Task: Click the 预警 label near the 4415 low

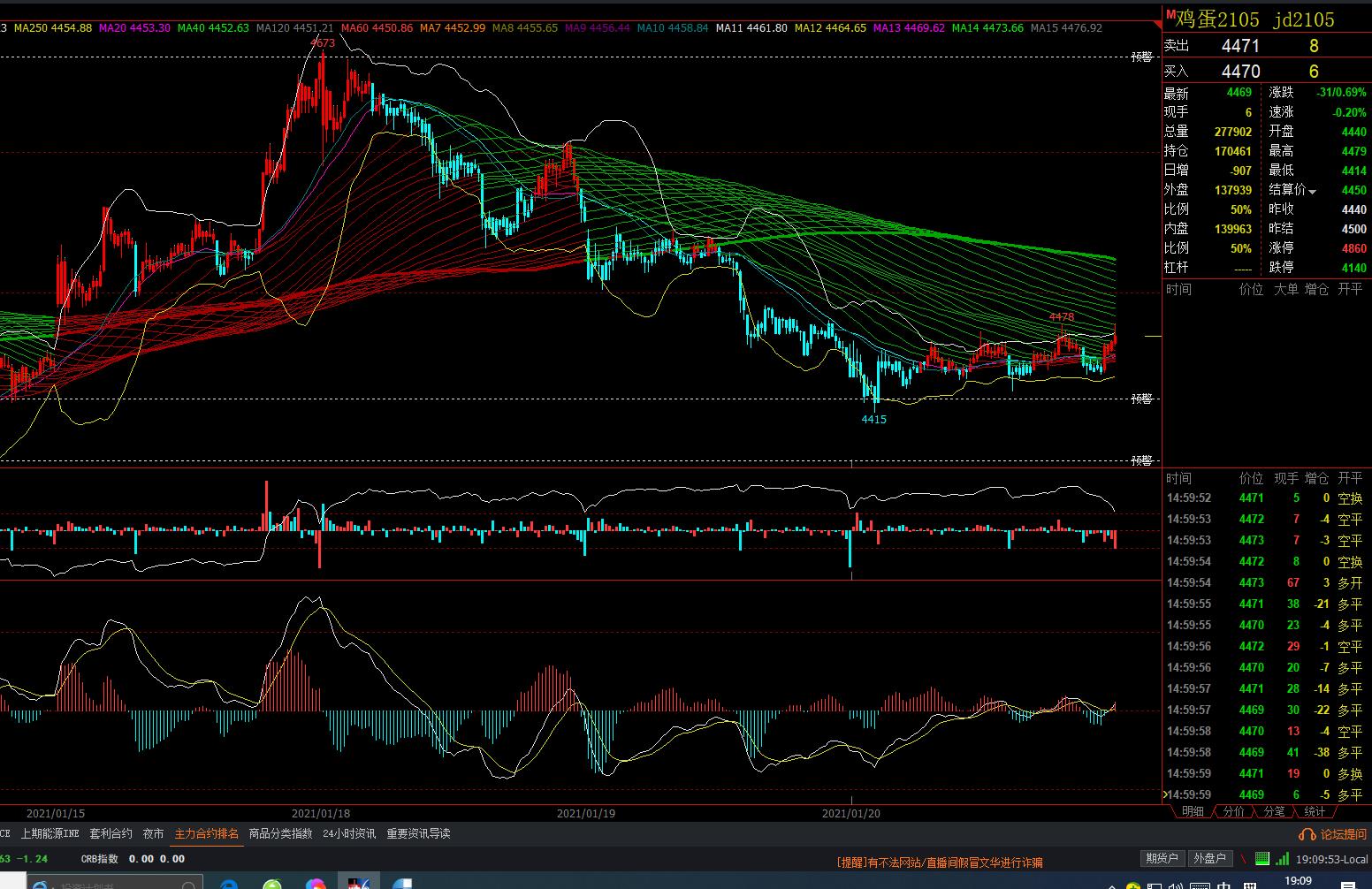Action: click(1142, 399)
